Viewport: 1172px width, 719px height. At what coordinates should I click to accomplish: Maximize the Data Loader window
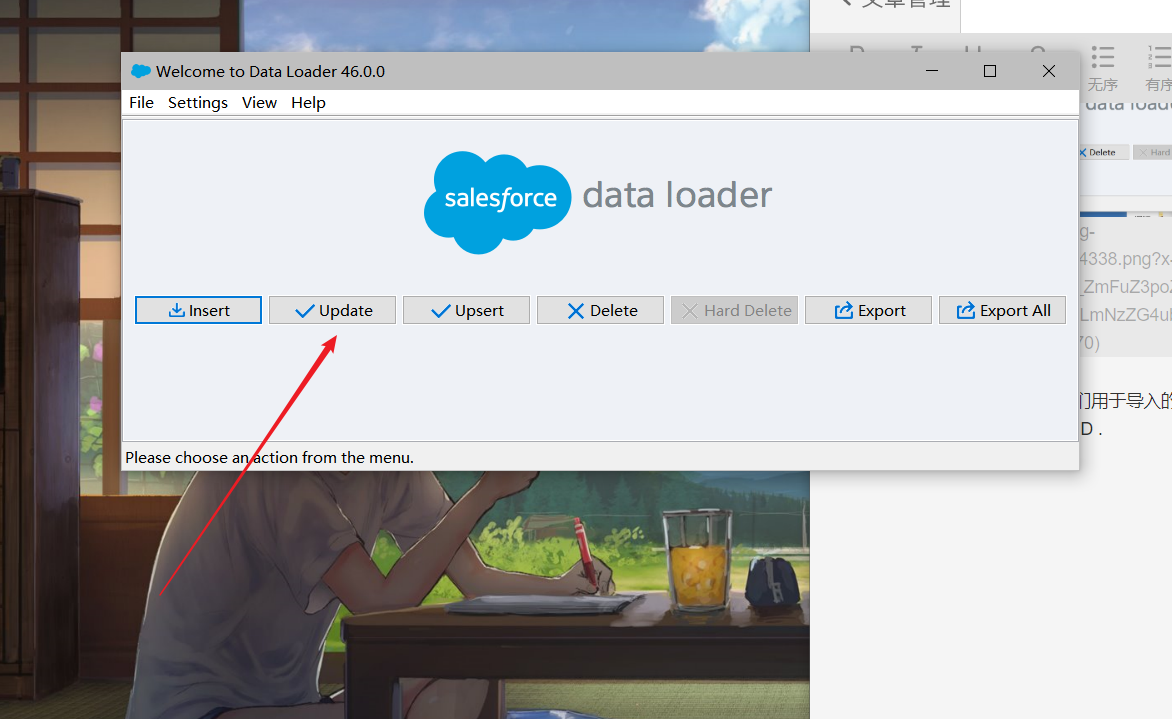(990, 71)
